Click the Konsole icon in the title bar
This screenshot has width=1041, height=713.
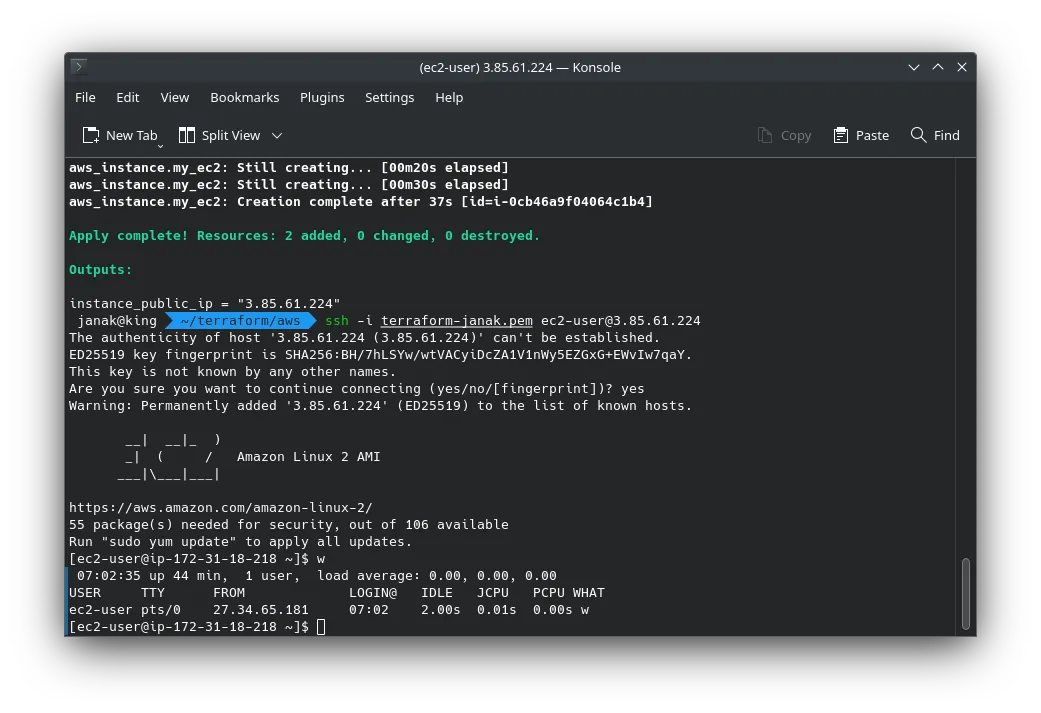[77, 67]
